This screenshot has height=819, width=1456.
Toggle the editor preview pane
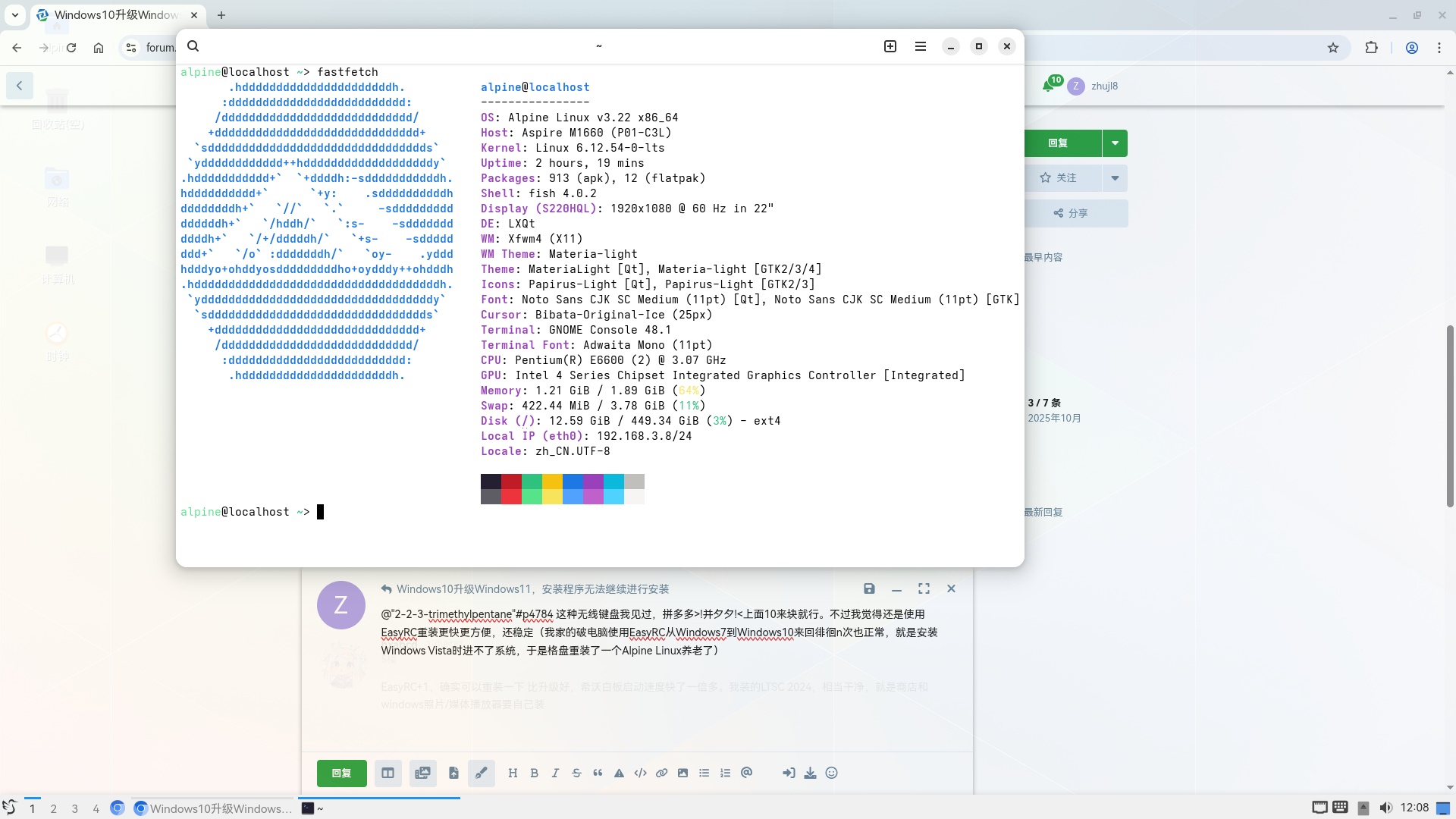click(388, 773)
